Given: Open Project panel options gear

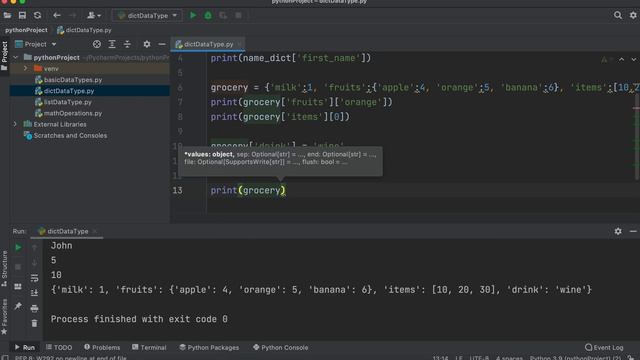Looking at the screenshot, I should (x=147, y=44).
